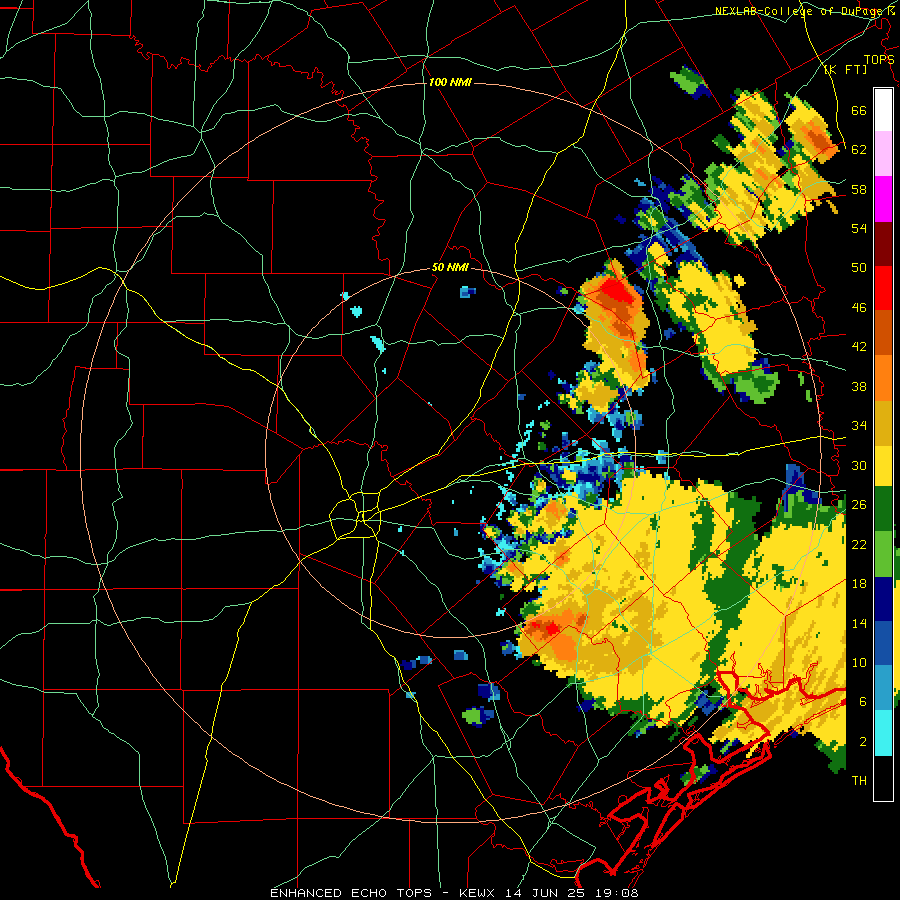The height and width of the screenshot is (900, 900).
Task: Select the 6 scale value
Action: tap(863, 702)
